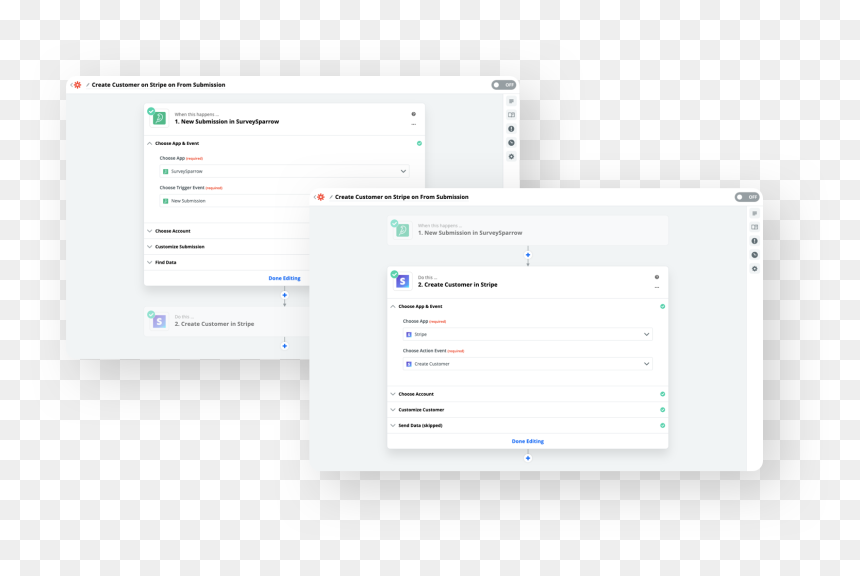
Task: Expand Choose Account section in front window
Action: click(528, 394)
